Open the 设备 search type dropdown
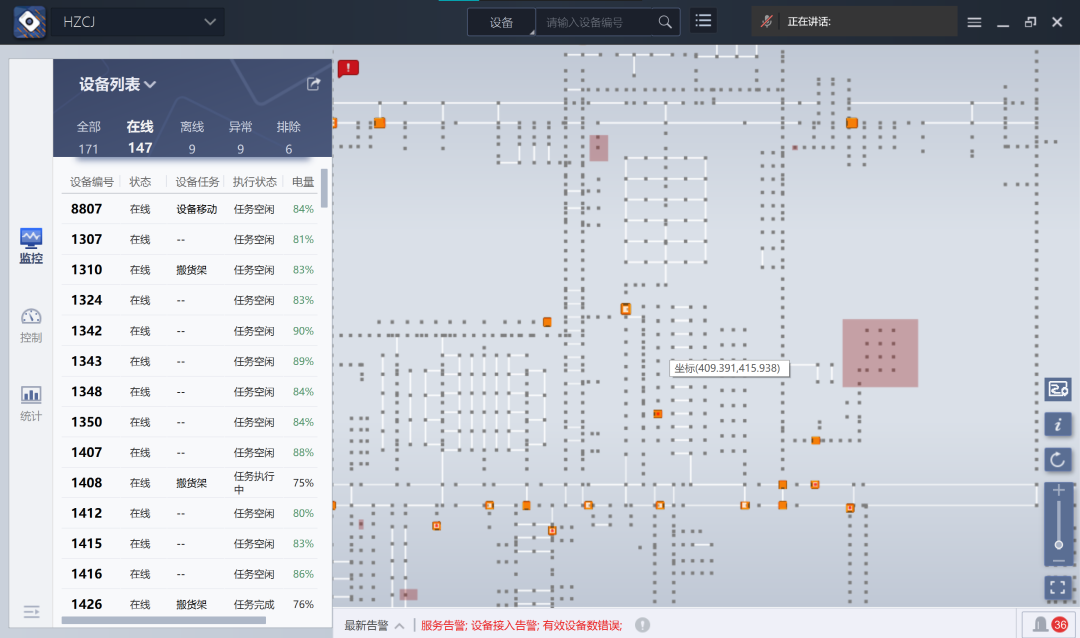Screen dimensions: 1080x638 [x=501, y=22]
